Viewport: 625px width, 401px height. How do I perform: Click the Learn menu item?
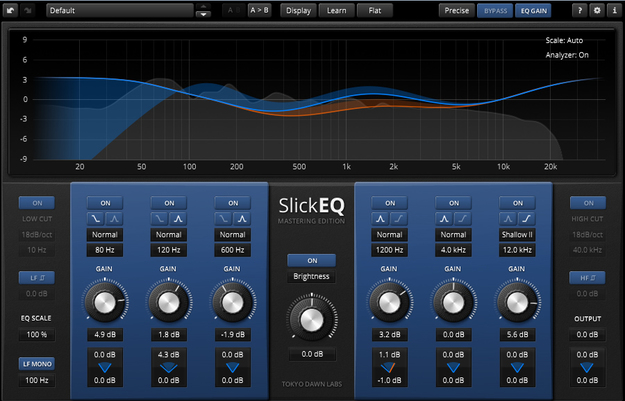pyautogui.click(x=335, y=10)
